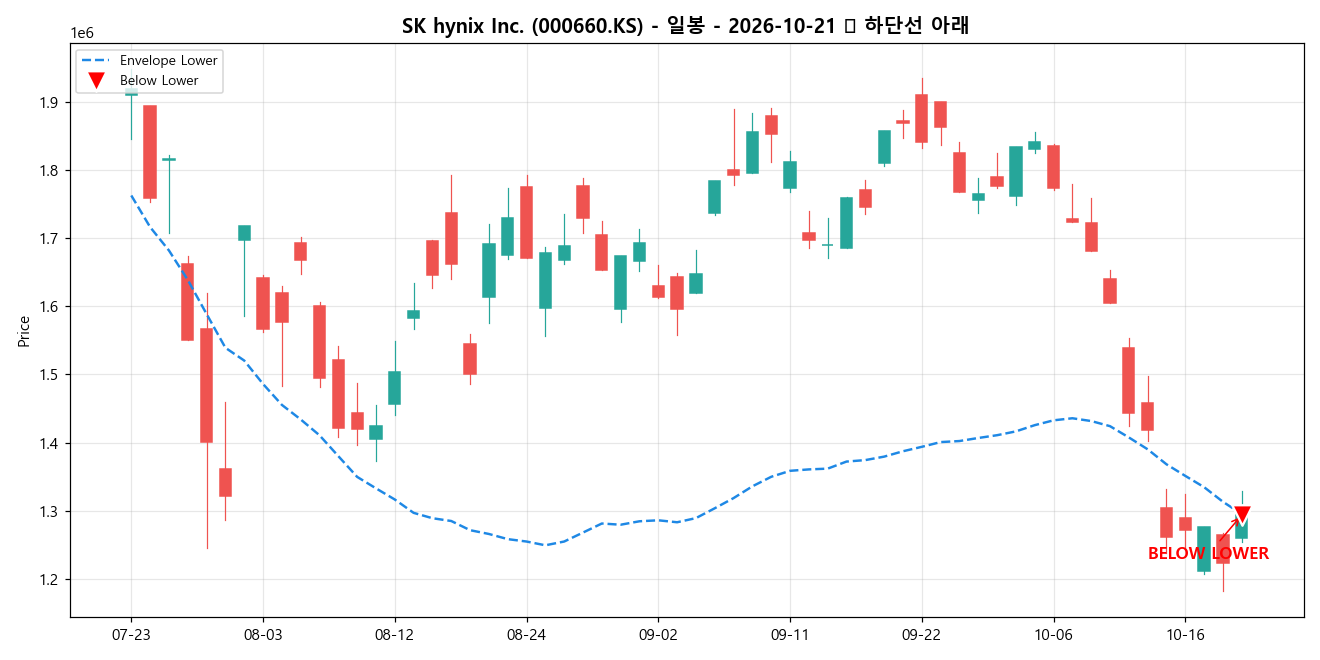
Task: Click the 10-16 x-axis date label
Action: (1184, 635)
